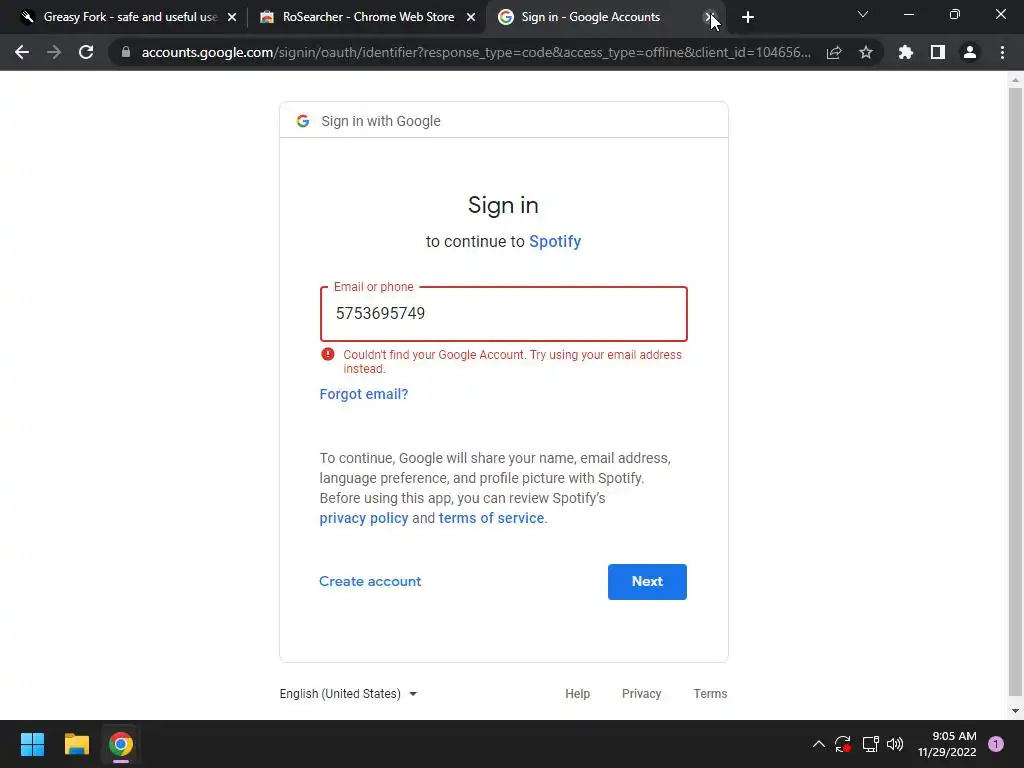Image resolution: width=1024 pixels, height=768 pixels.
Task: Click the Sign in heading
Action: pyautogui.click(x=503, y=206)
